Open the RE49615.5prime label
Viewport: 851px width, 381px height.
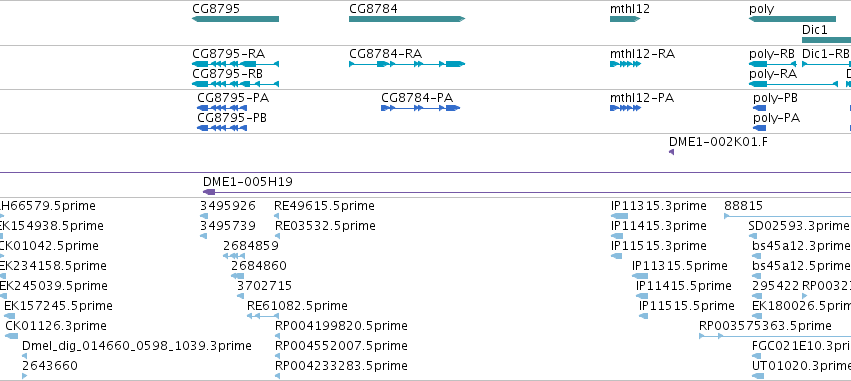click(325, 206)
